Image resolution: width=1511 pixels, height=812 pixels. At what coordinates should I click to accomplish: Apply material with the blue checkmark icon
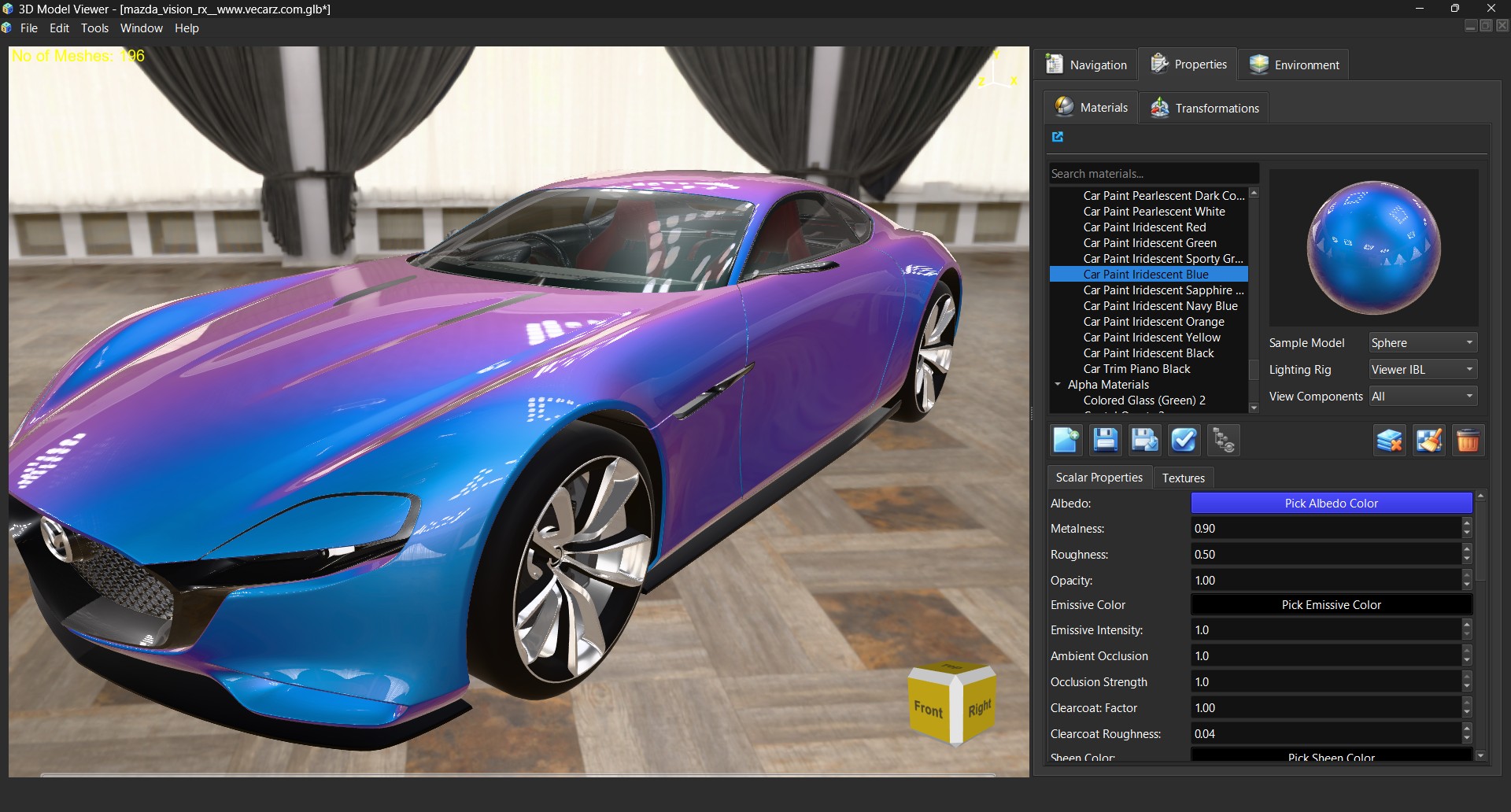tap(1184, 441)
